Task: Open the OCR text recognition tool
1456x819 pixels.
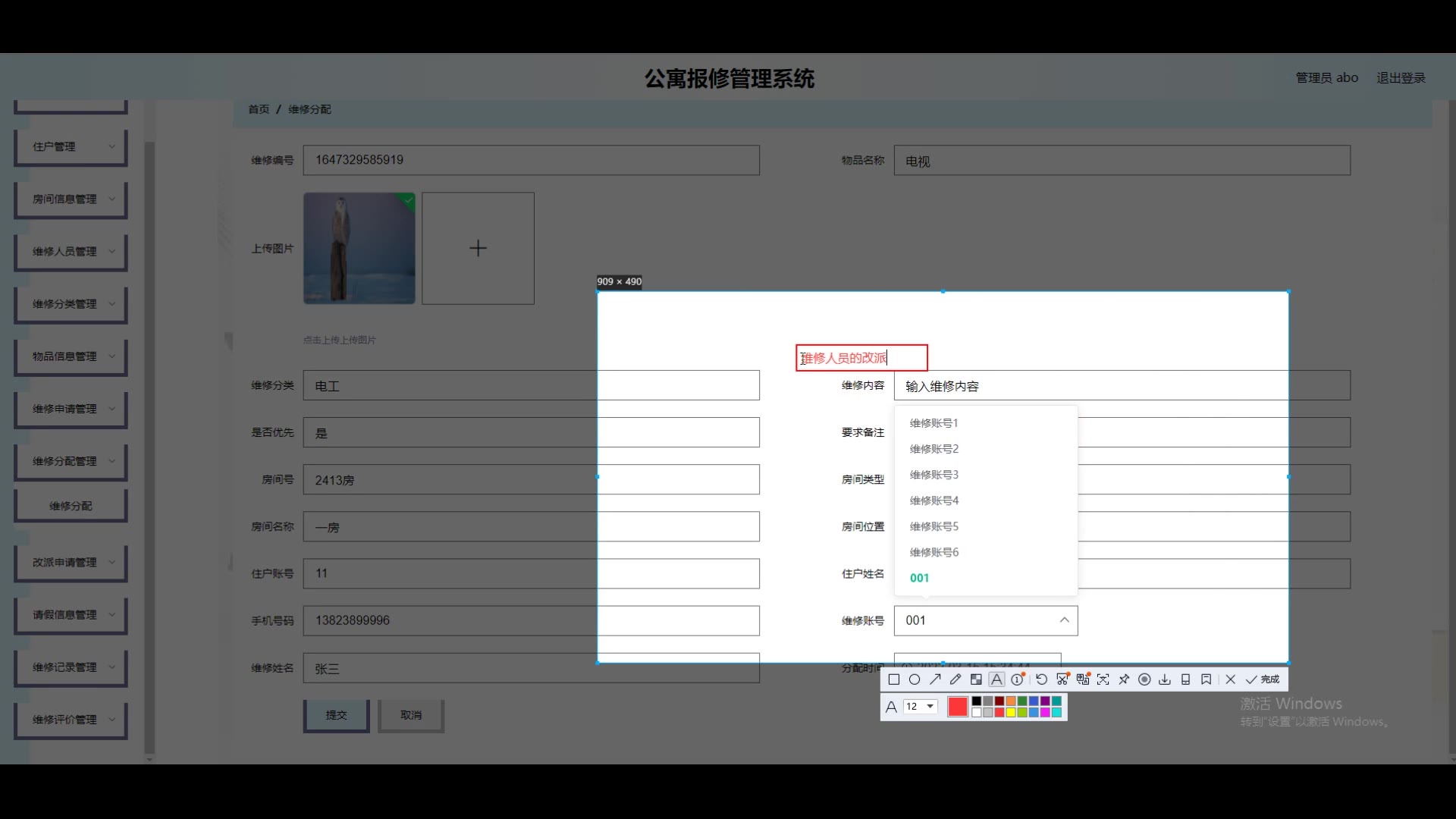Action: [1103, 679]
